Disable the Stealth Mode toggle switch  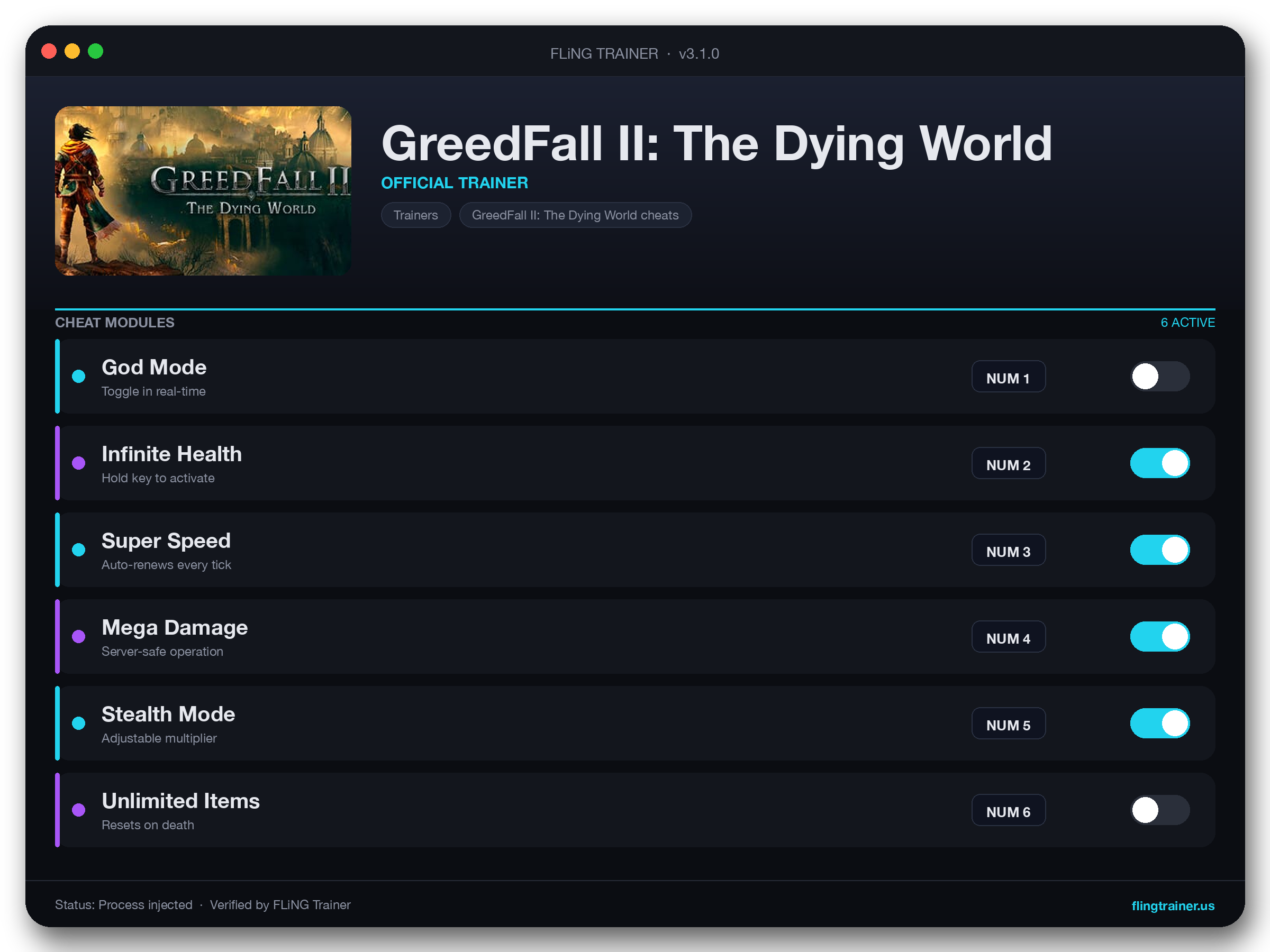(x=1160, y=723)
